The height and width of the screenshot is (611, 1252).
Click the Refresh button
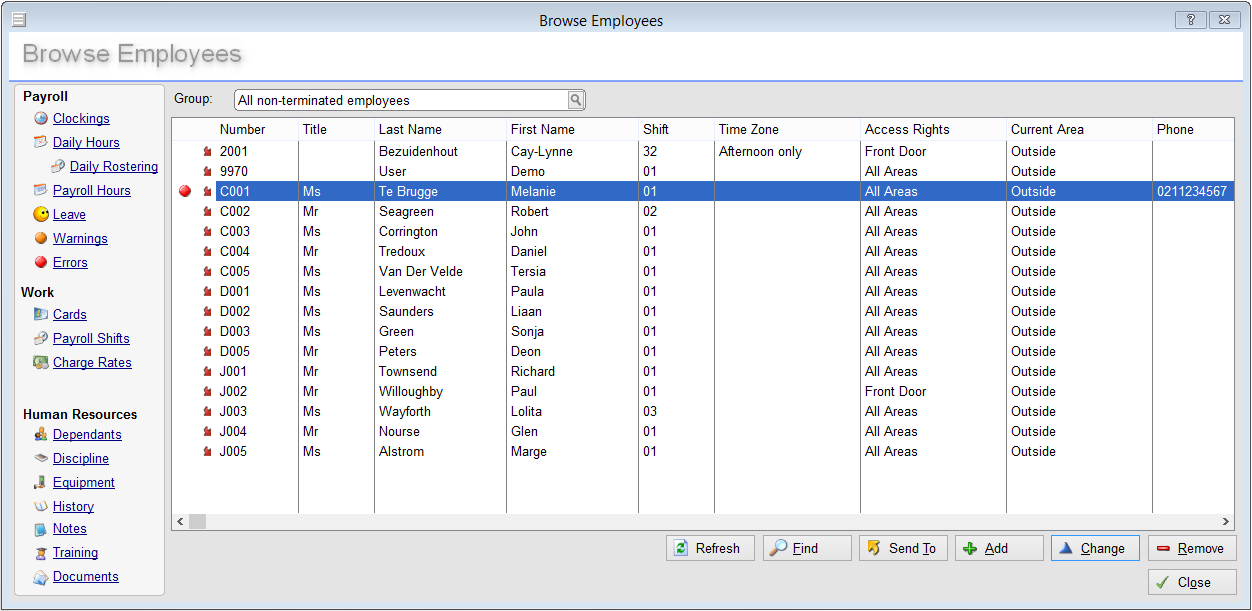click(x=709, y=548)
